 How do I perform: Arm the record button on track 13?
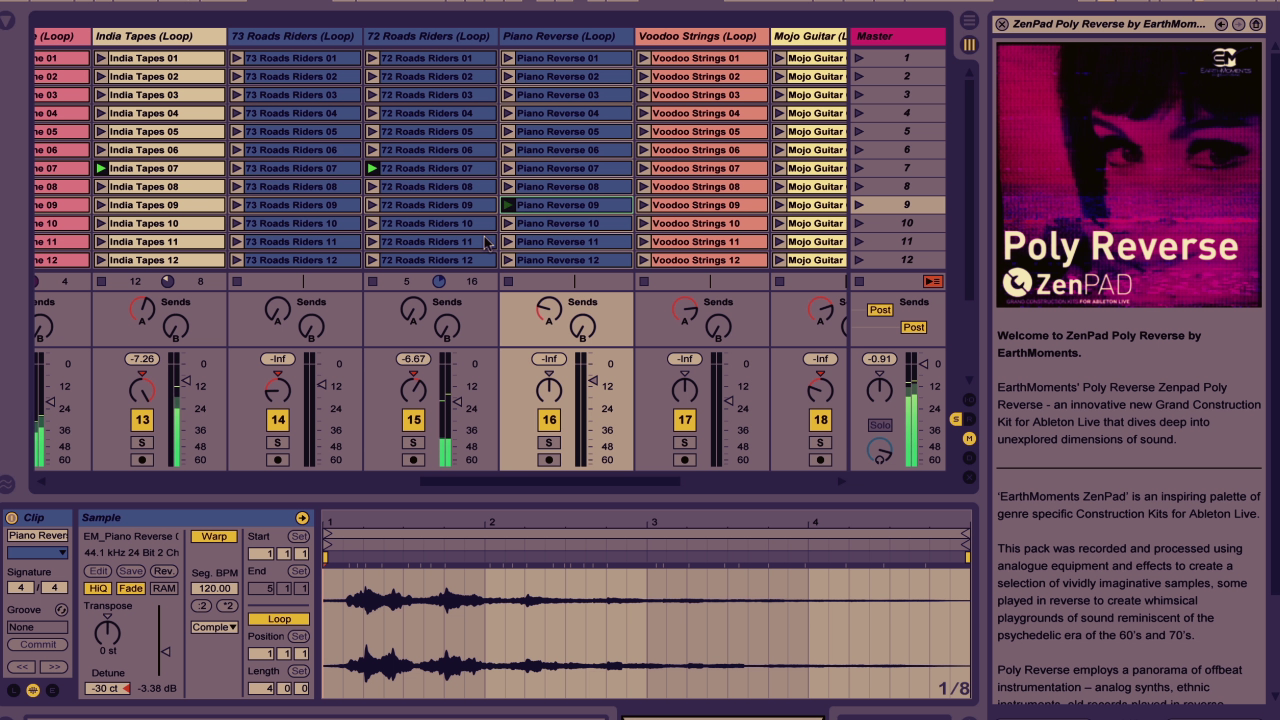(x=142, y=460)
